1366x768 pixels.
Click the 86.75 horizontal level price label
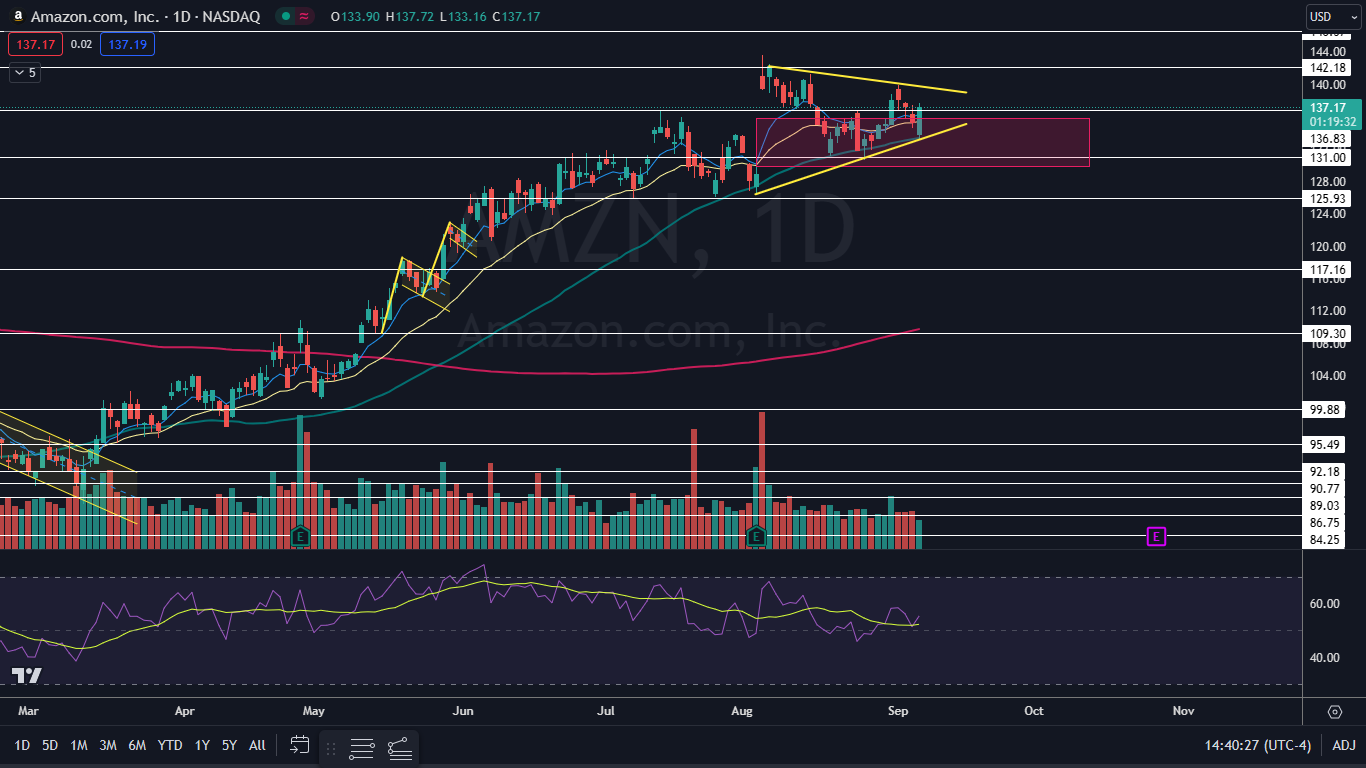tap(1326, 522)
